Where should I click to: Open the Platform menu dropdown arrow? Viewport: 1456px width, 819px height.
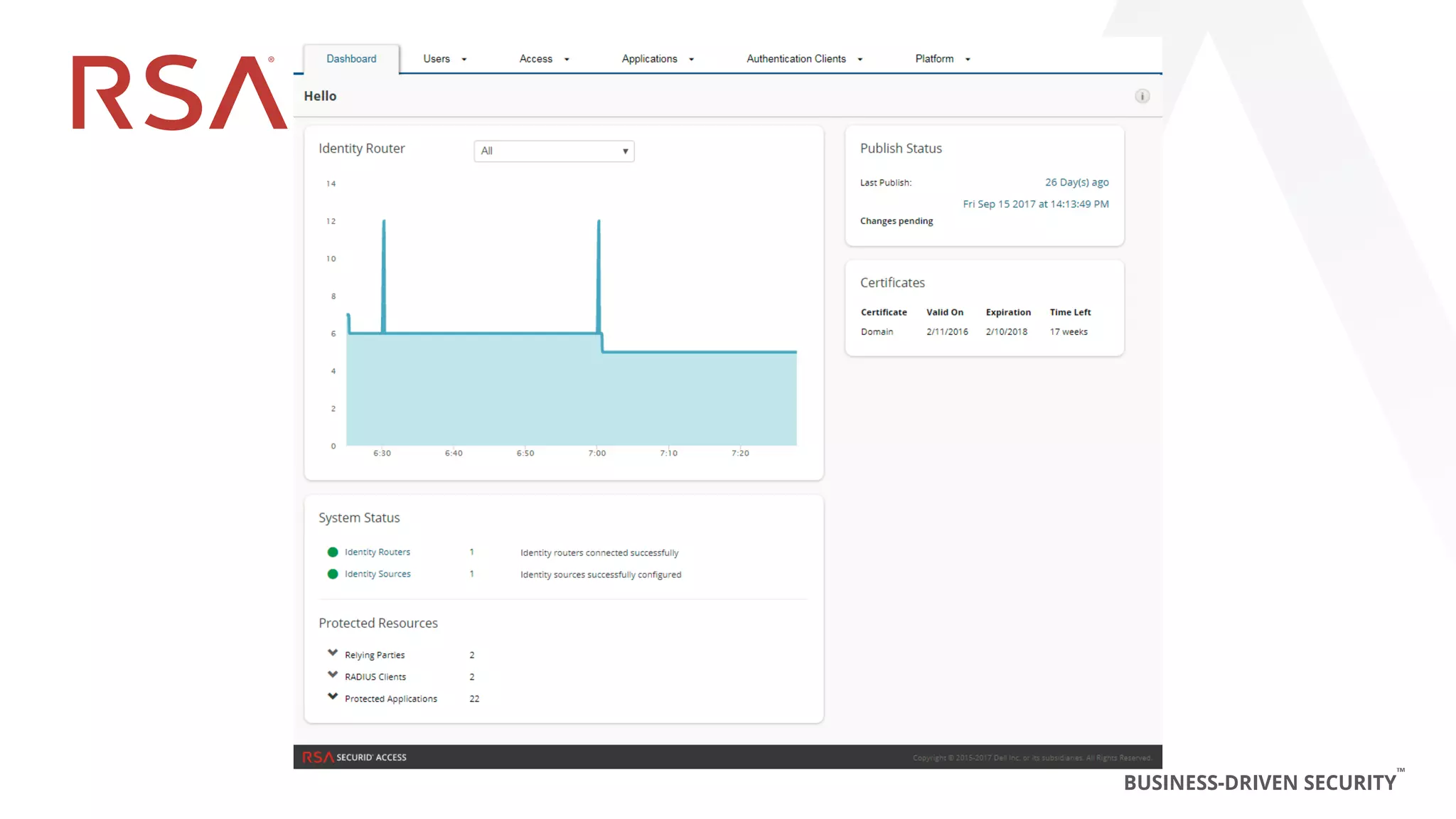(968, 60)
